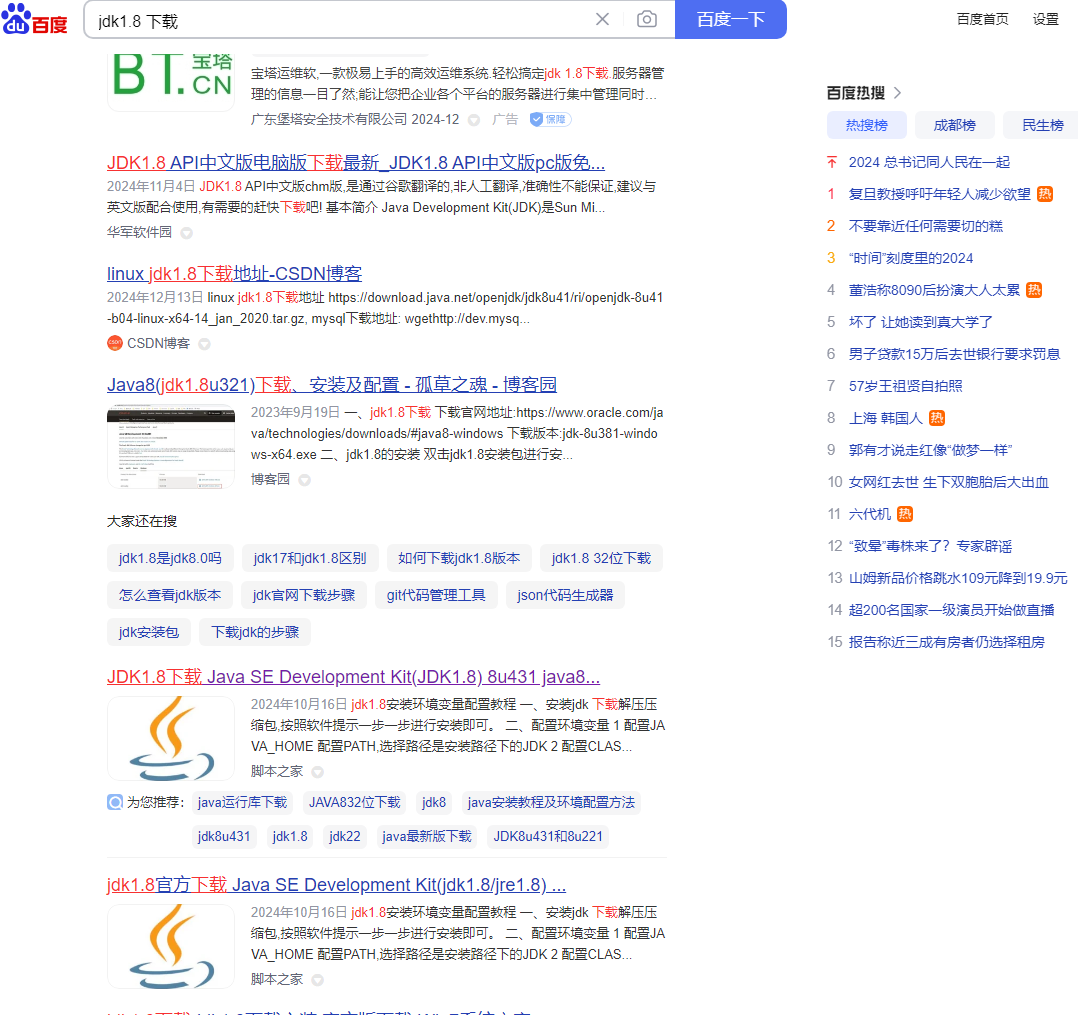The width and height of the screenshot is (1078, 1015).
Task: Open hot search "时间"刻度里的2024
Action: pos(911,258)
